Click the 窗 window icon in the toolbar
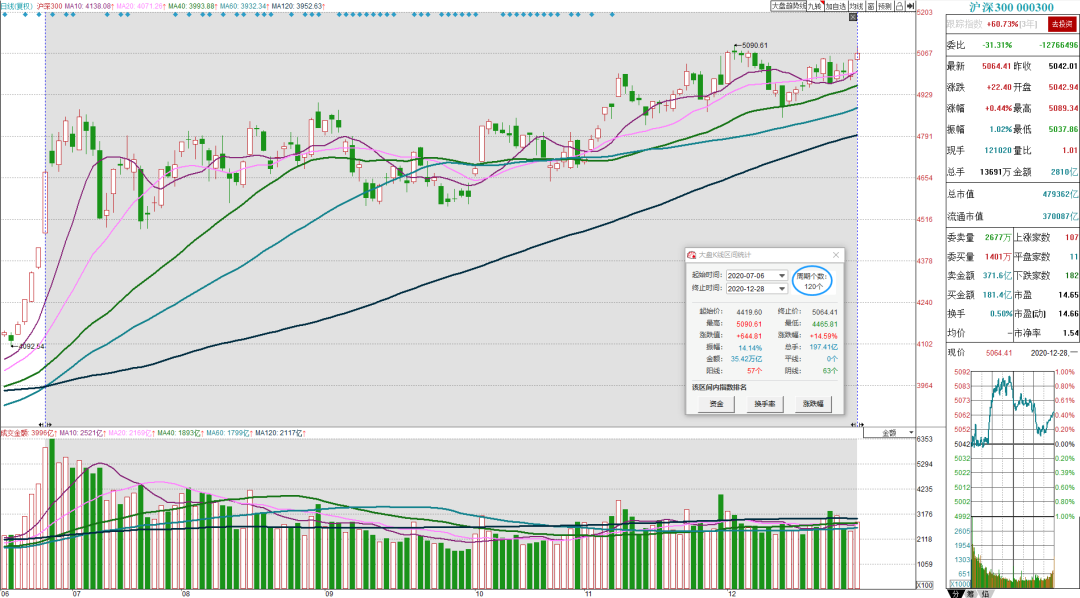 871,6
